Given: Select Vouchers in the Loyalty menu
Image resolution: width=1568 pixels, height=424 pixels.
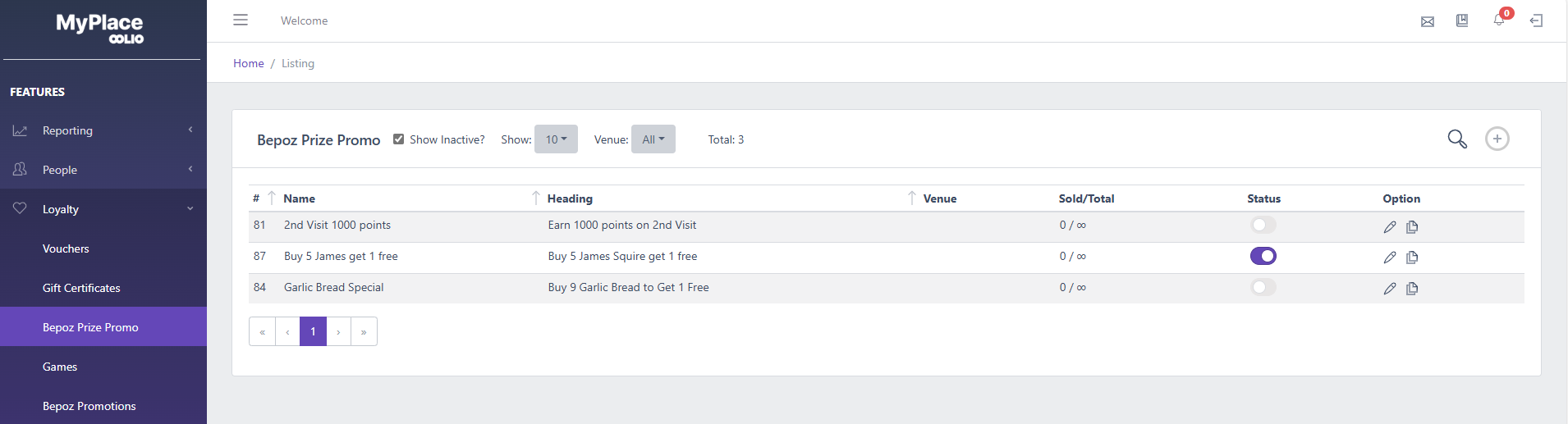Looking at the screenshot, I should [66, 248].
